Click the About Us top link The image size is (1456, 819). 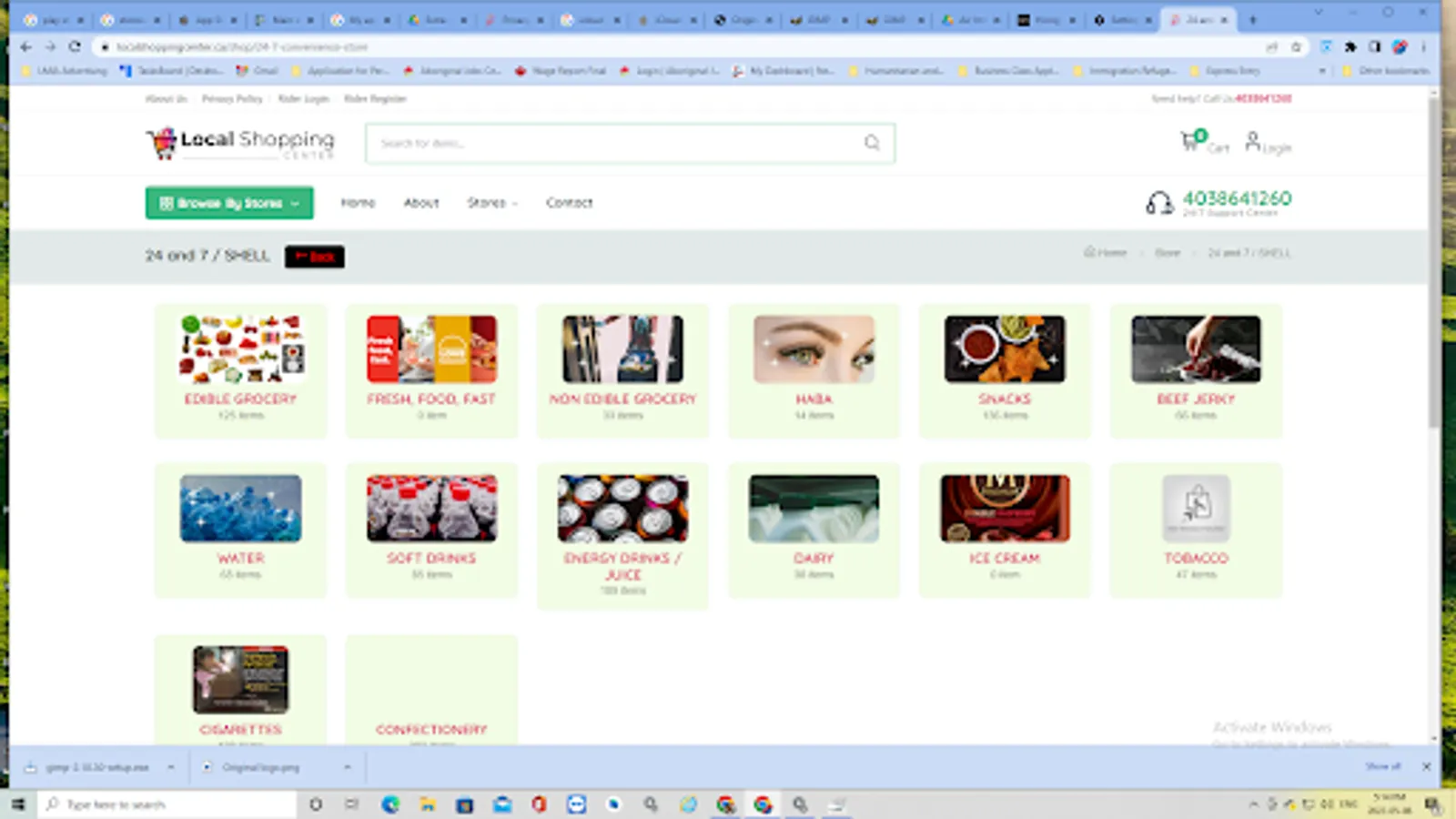[x=166, y=98]
